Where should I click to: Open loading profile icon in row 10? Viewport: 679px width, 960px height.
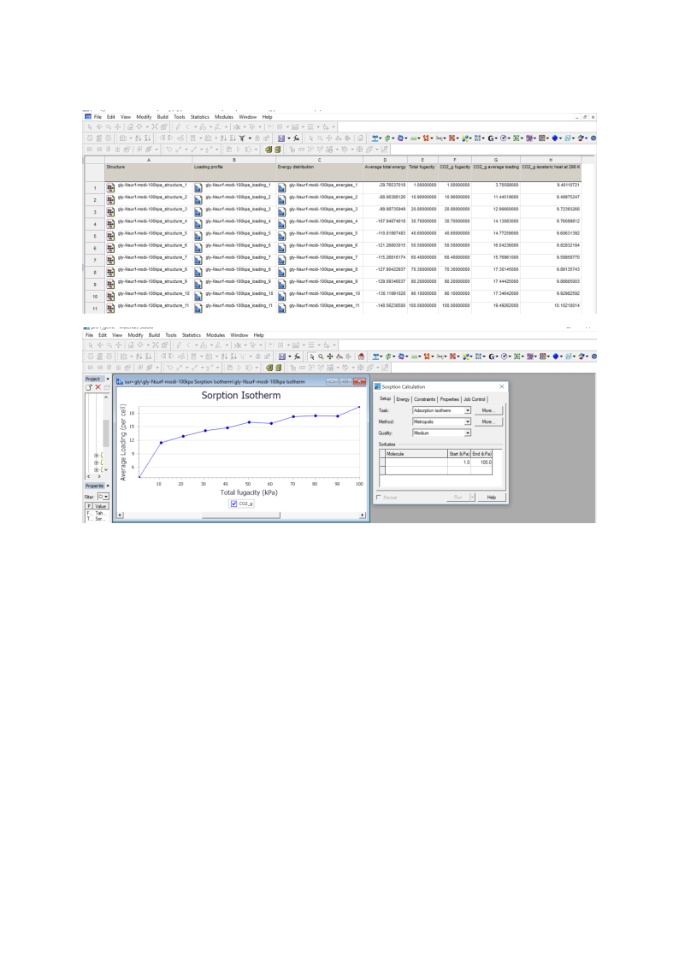coord(198,297)
